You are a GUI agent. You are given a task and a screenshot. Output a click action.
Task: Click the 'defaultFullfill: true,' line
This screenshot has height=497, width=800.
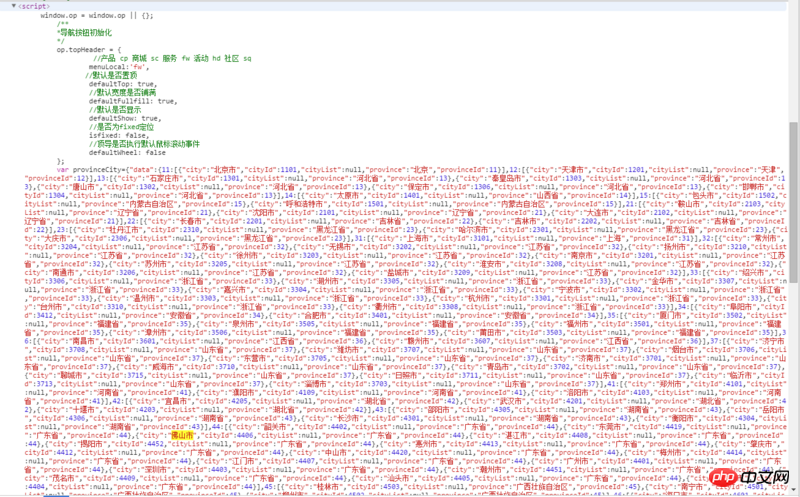pos(133,101)
